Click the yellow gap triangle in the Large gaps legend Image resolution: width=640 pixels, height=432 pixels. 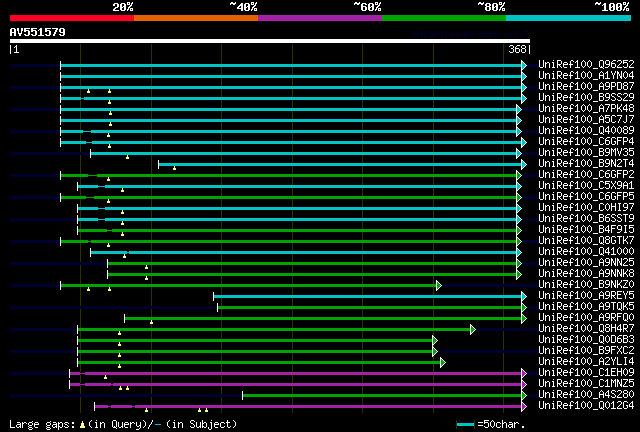point(82,425)
